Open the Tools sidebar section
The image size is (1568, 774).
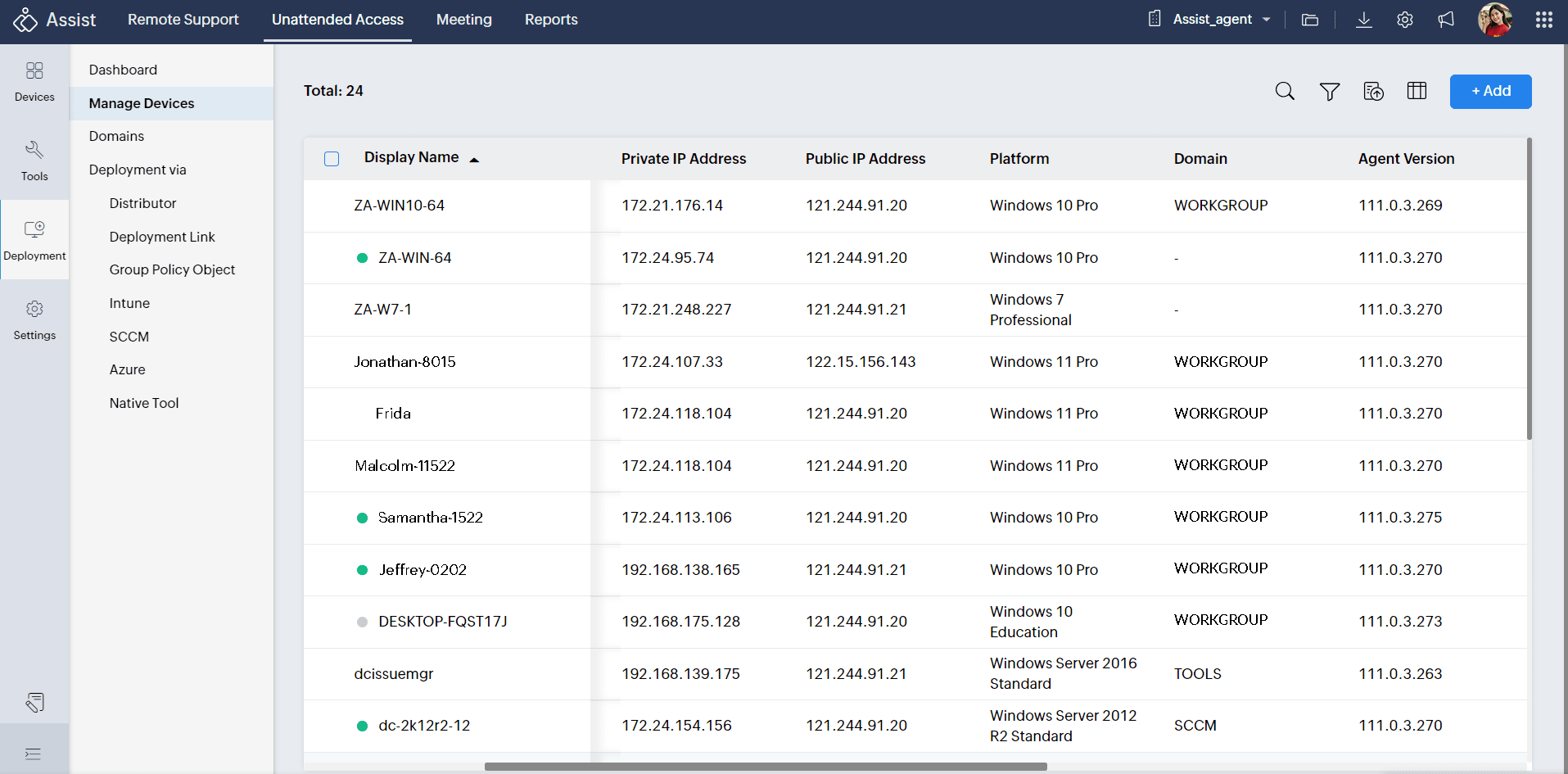pyautogui.click(x=34, y=161)
